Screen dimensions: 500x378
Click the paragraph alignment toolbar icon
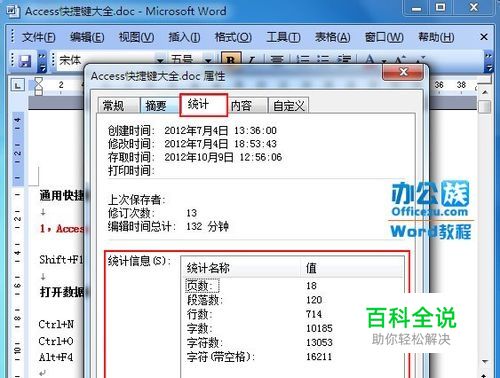(277, 60)
